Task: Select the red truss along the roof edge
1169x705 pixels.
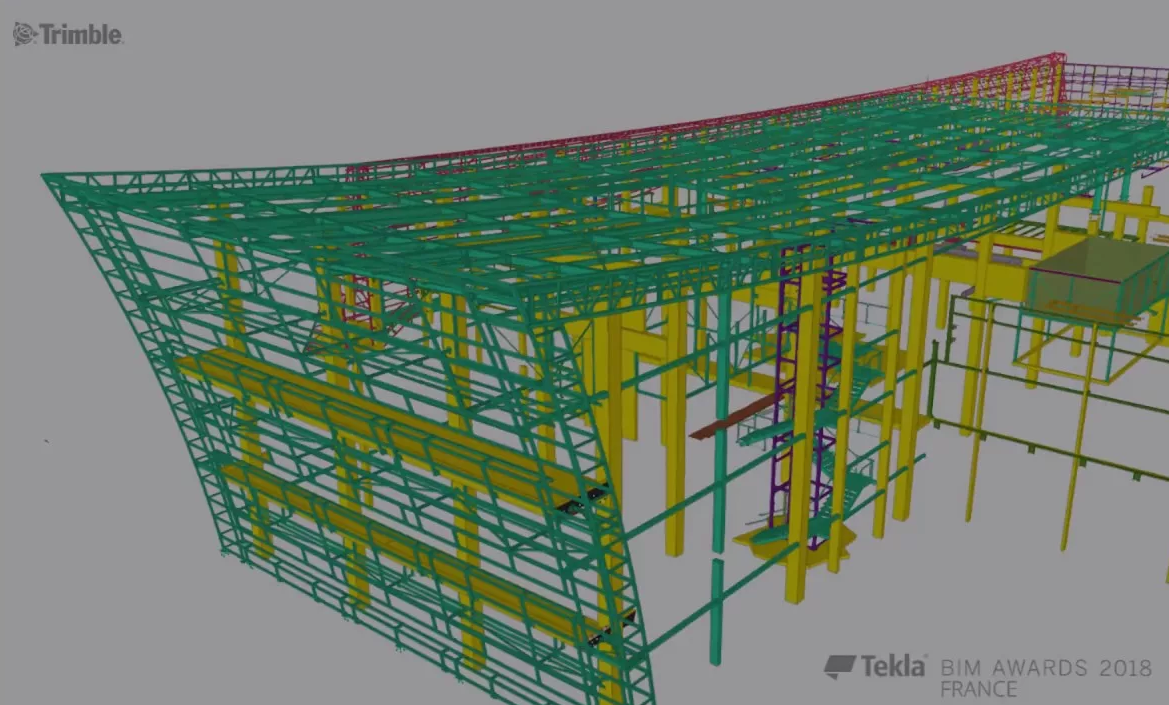Action: pyautogui.click(x=707, y=123)
